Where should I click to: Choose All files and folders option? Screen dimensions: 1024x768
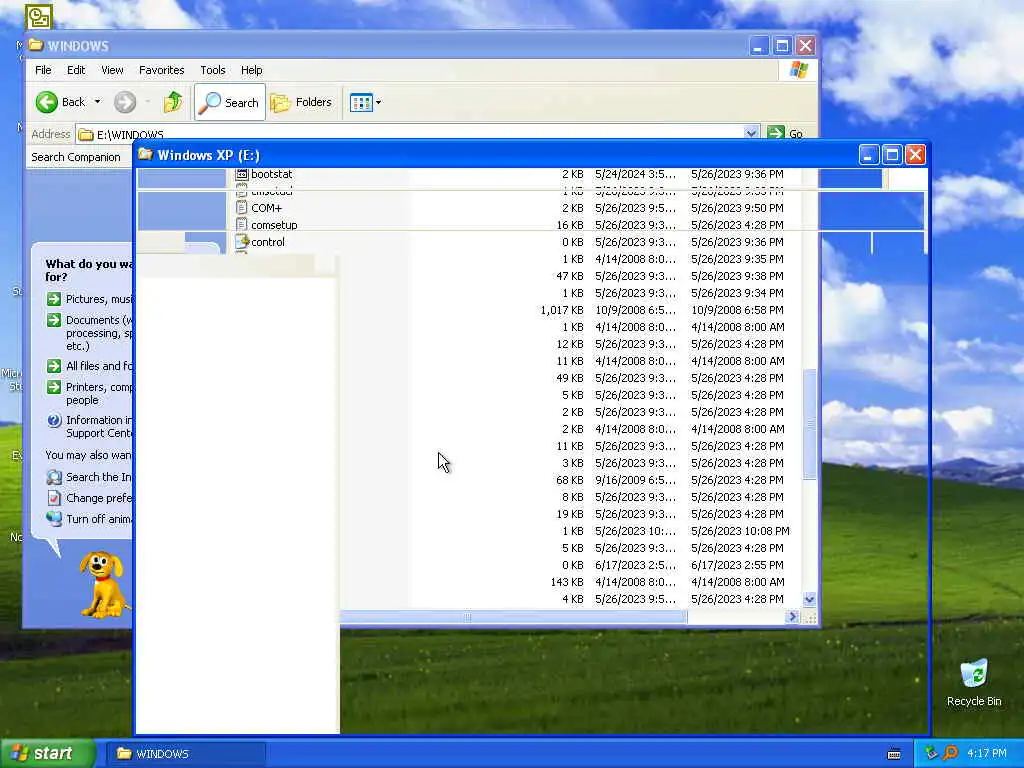tap(89, 366)
